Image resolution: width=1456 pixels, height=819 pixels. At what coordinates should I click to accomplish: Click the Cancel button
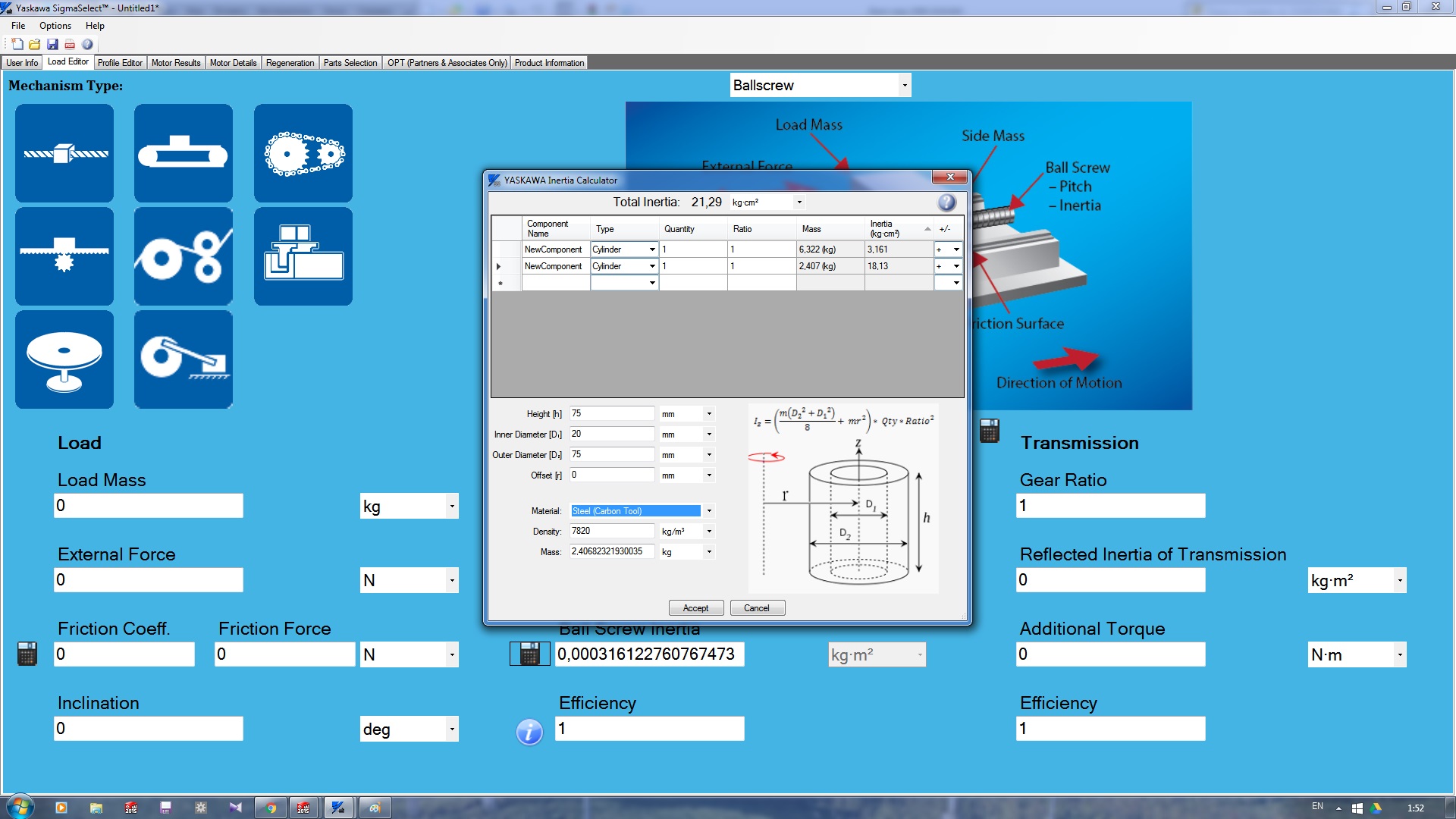[x=756, y=608]
